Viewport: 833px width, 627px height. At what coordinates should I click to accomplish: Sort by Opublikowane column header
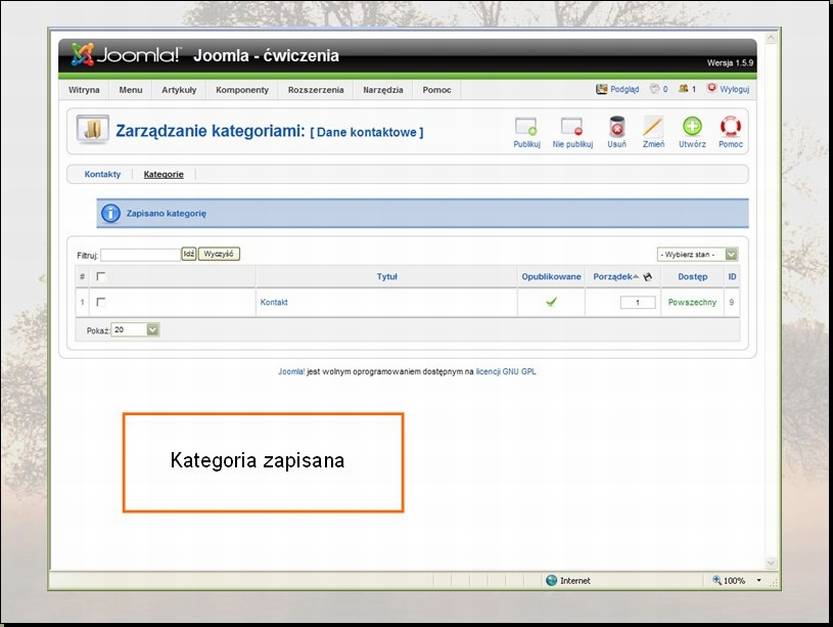pyautogui.click(x=551, y=276)
